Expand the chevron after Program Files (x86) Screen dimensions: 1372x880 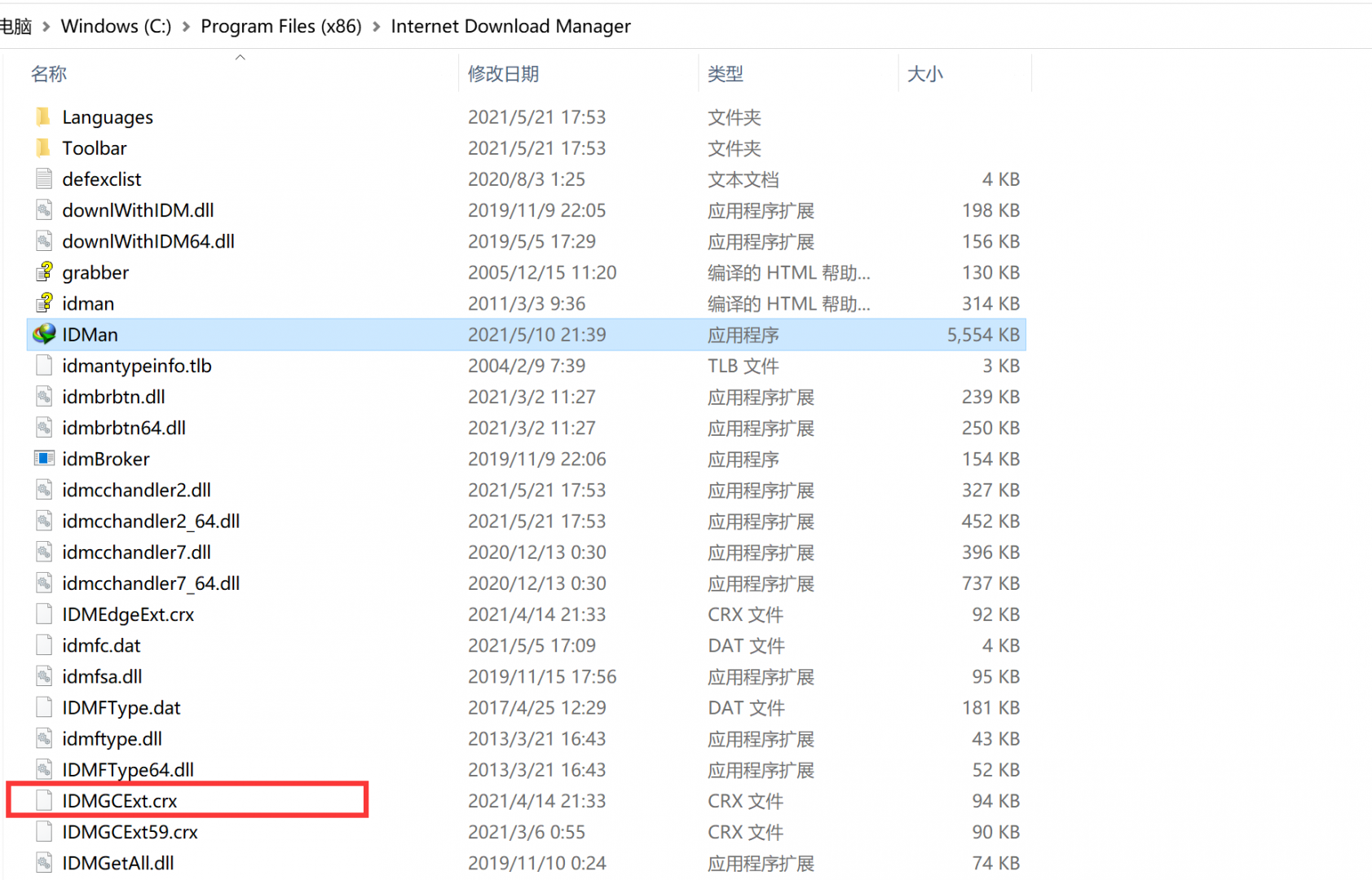(x=377, y=27)
